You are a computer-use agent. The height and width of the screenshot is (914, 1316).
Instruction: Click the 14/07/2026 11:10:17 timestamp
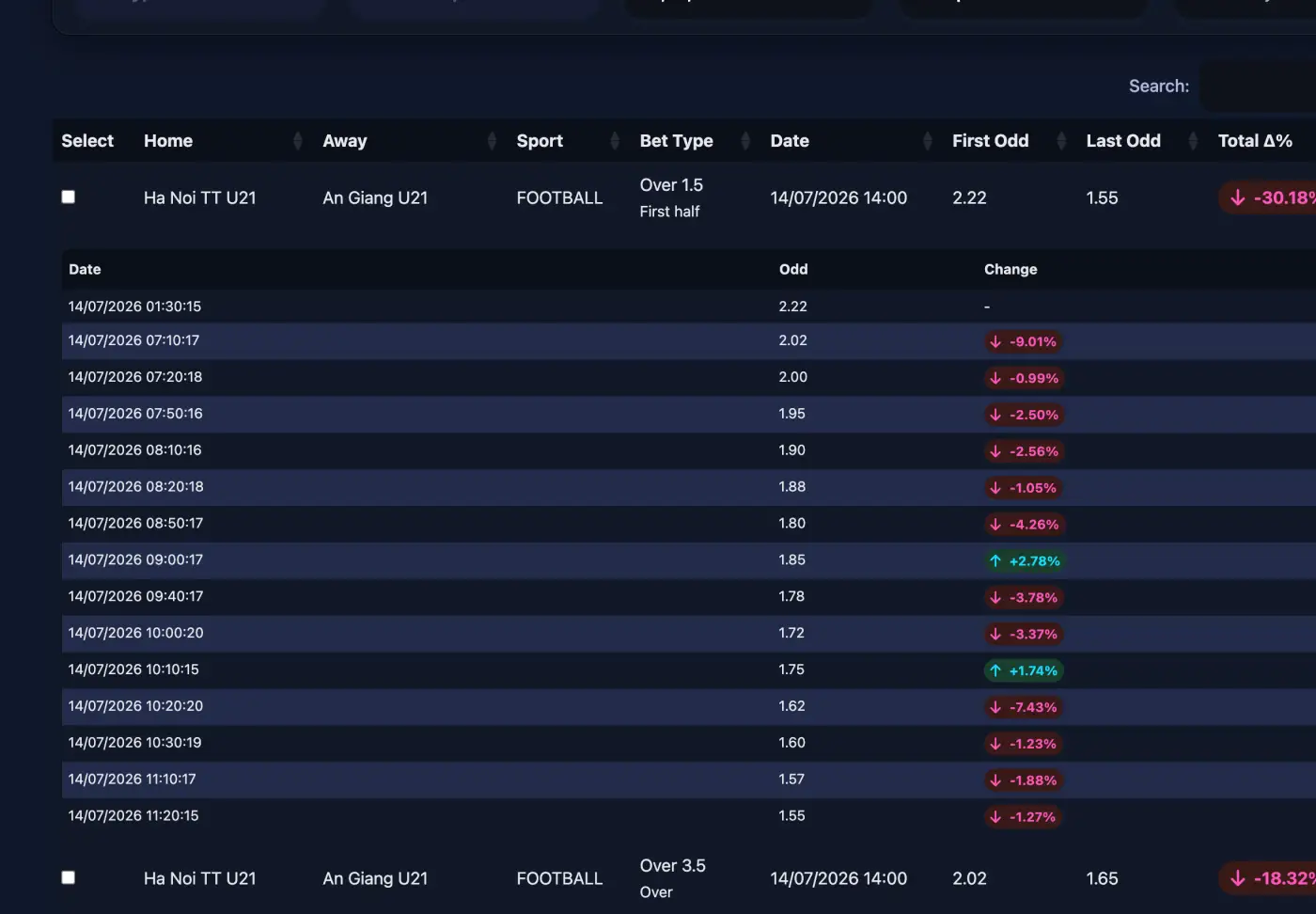tap(132, 780)
